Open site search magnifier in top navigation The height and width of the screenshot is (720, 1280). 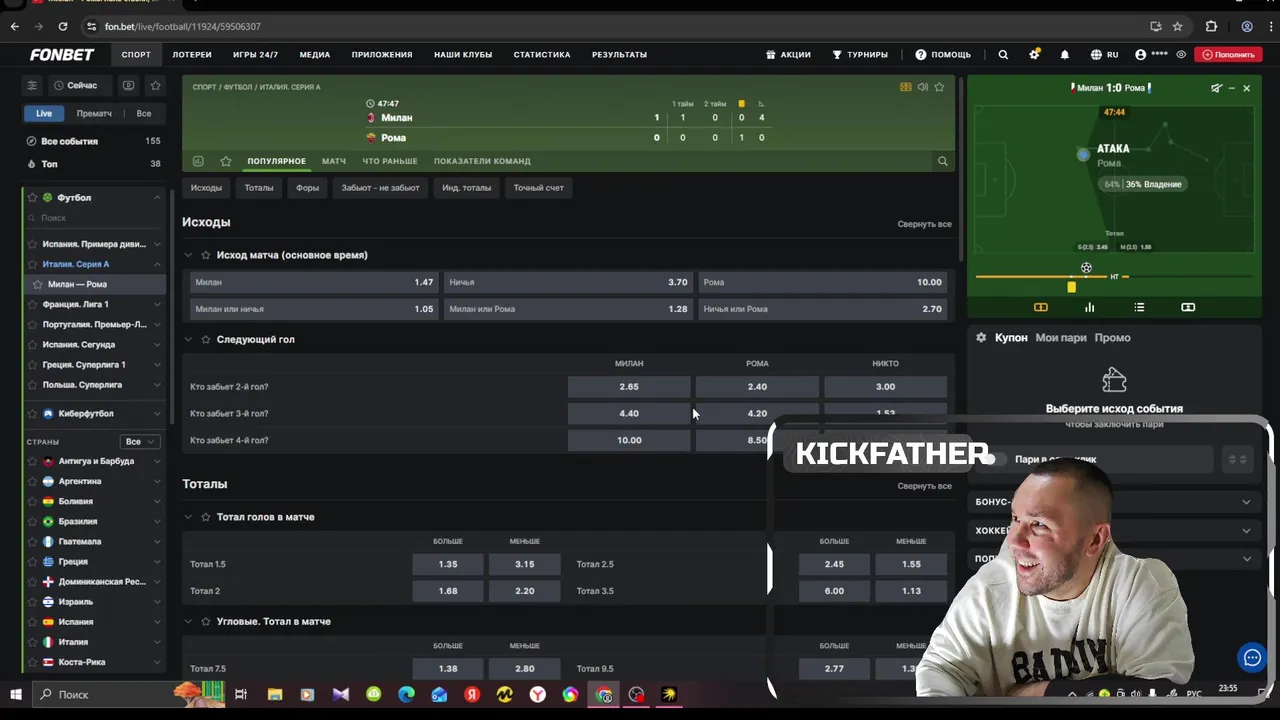click(x=1003, y=55)
